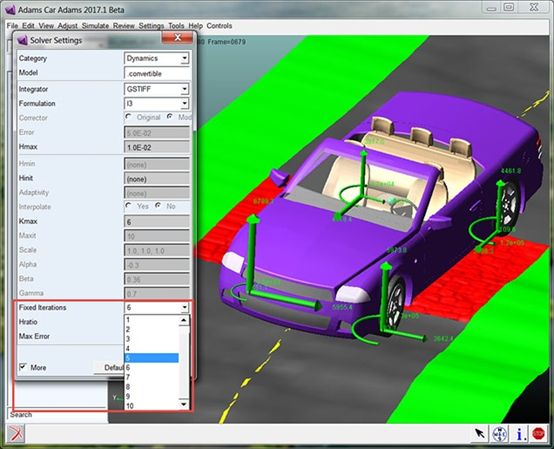Select Yes for Interpolate

[128, 205]
